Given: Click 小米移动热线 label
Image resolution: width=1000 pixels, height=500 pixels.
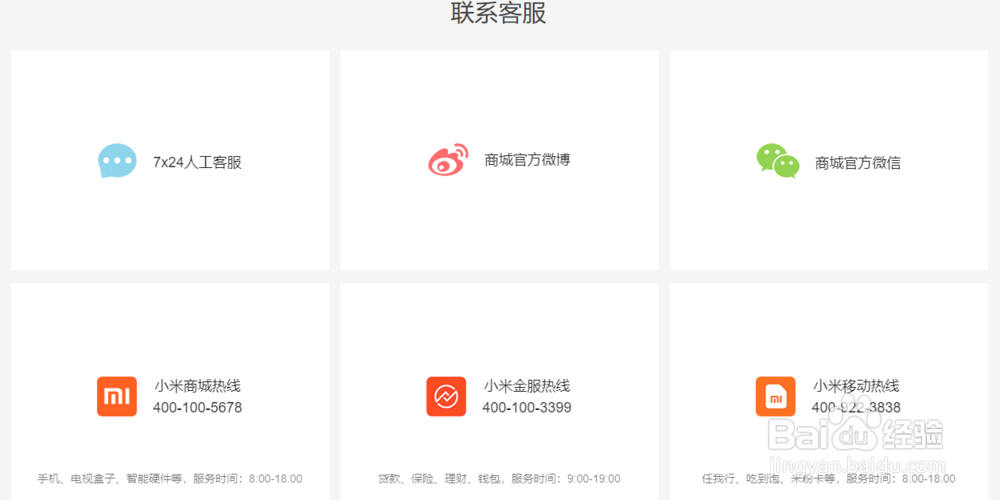Looking at the screenshot, I should 856,386.
